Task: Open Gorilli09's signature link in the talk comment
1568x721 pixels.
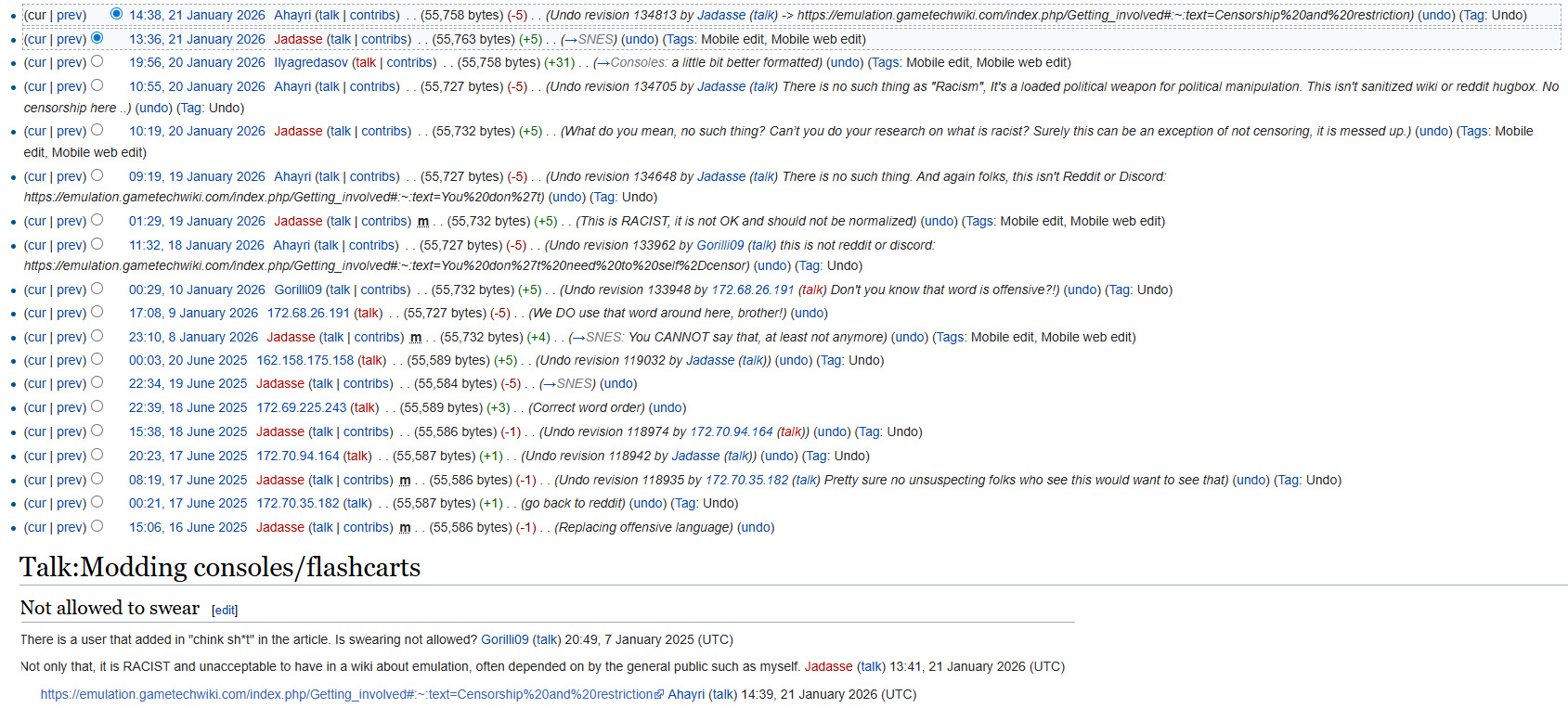Action: pos(504,639)
